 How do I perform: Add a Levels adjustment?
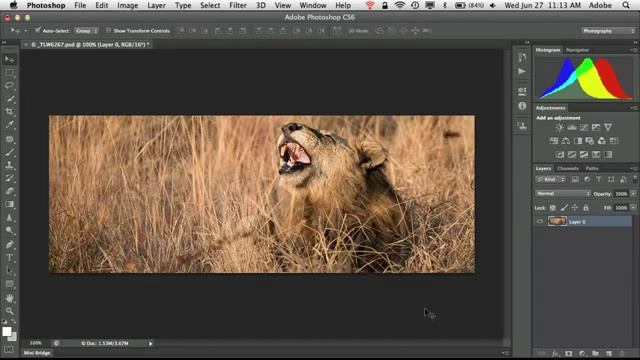(x=572, y=127)
